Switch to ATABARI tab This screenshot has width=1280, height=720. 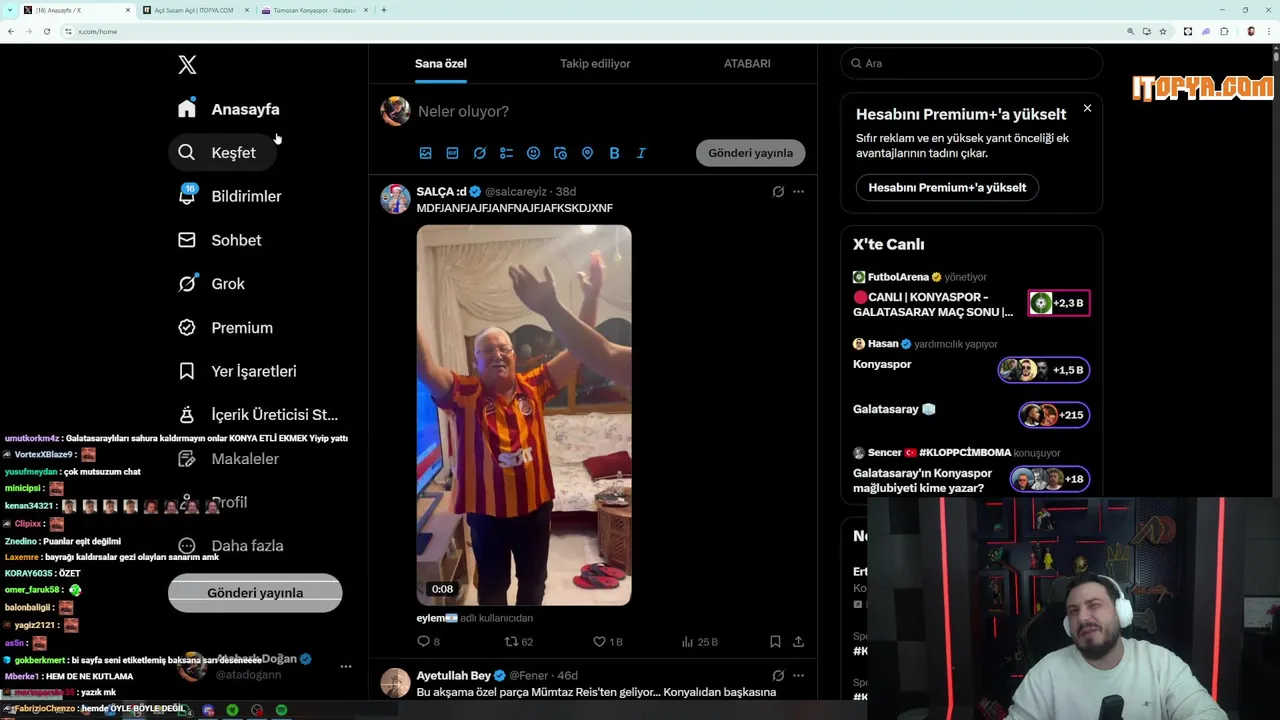pyautogui.click(x=747, y=63)
